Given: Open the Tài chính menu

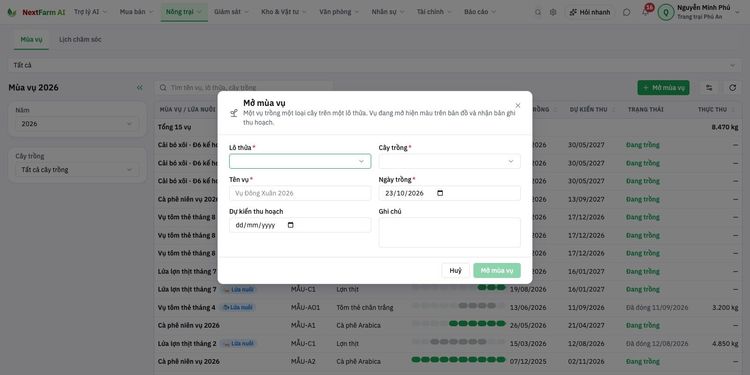Looking at the screenshot, I should [x=434, y=12].
